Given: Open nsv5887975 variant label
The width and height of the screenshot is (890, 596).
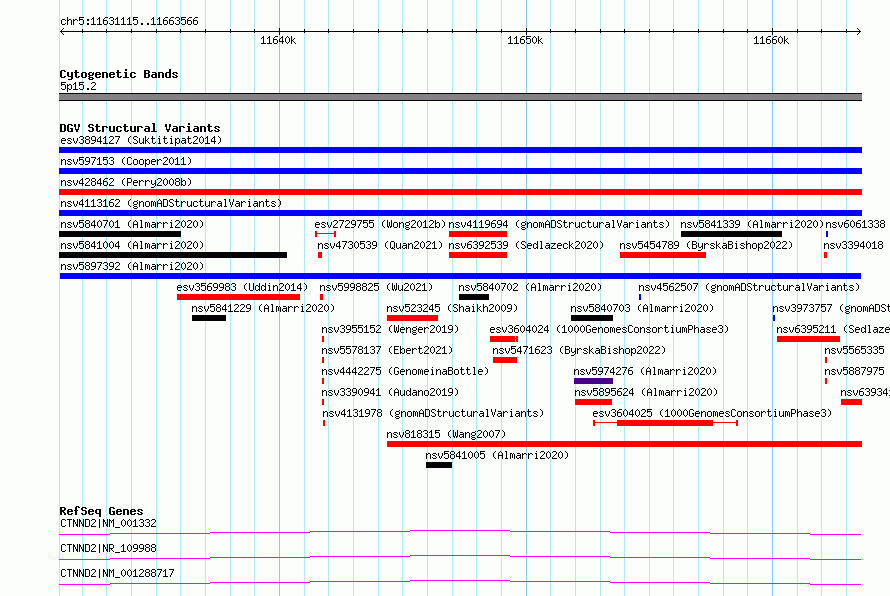Looking at the screenshot, I should tap(854, 371).
